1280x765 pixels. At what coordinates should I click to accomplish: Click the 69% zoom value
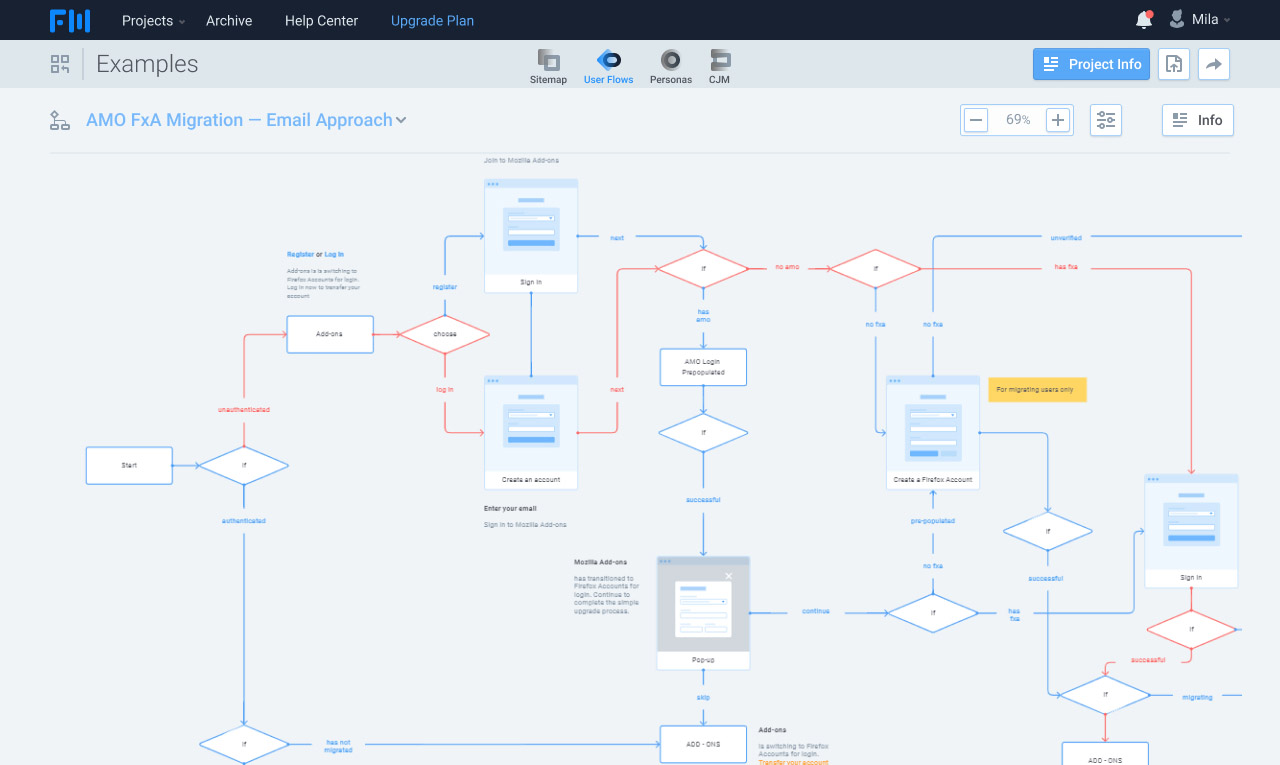coord(1018,120)
